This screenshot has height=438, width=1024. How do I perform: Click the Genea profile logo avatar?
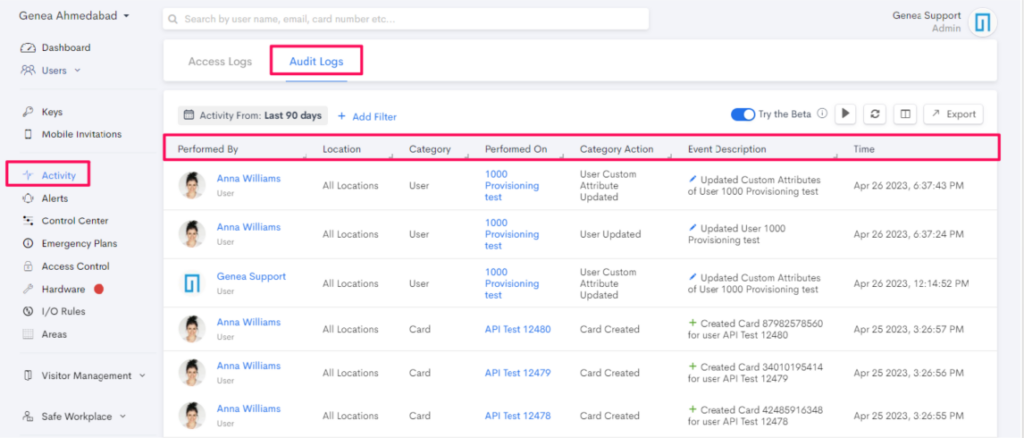(983, 23)
